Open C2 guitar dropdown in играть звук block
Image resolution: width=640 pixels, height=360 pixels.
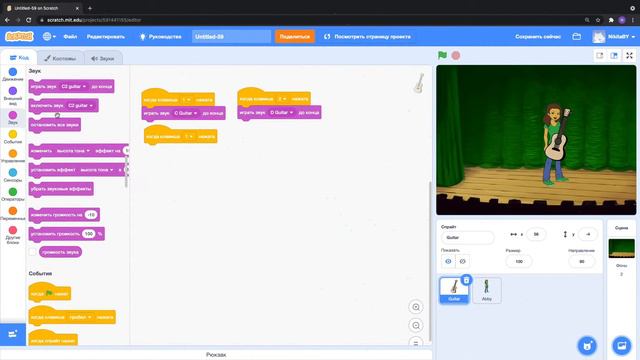coord(73,87)
